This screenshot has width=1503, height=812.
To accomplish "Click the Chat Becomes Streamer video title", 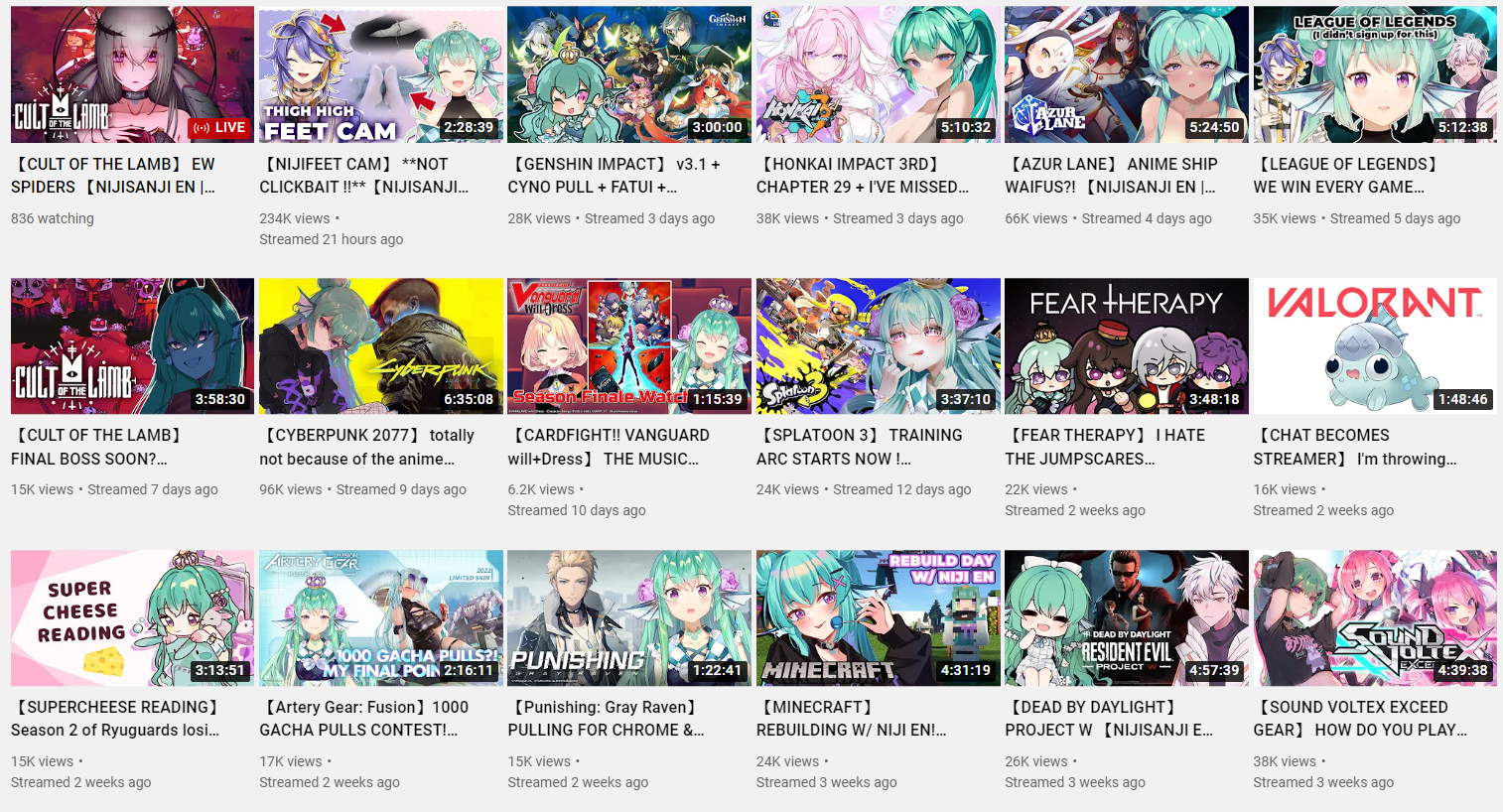I will point(1355,447).
